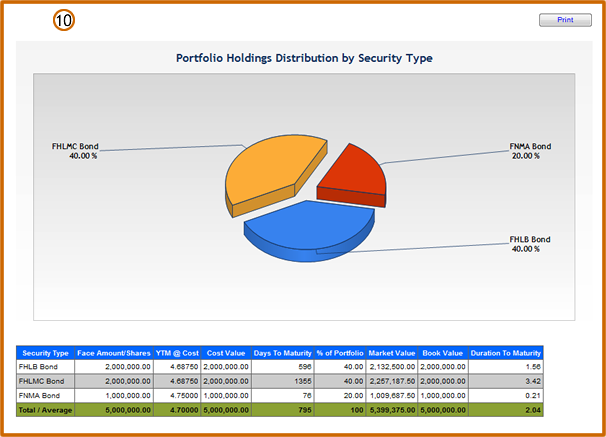Image resolution: width=606 pixels, height=437 pixels.
Task: Click average YTM value 4.70000
Action: tap(177, 410)
